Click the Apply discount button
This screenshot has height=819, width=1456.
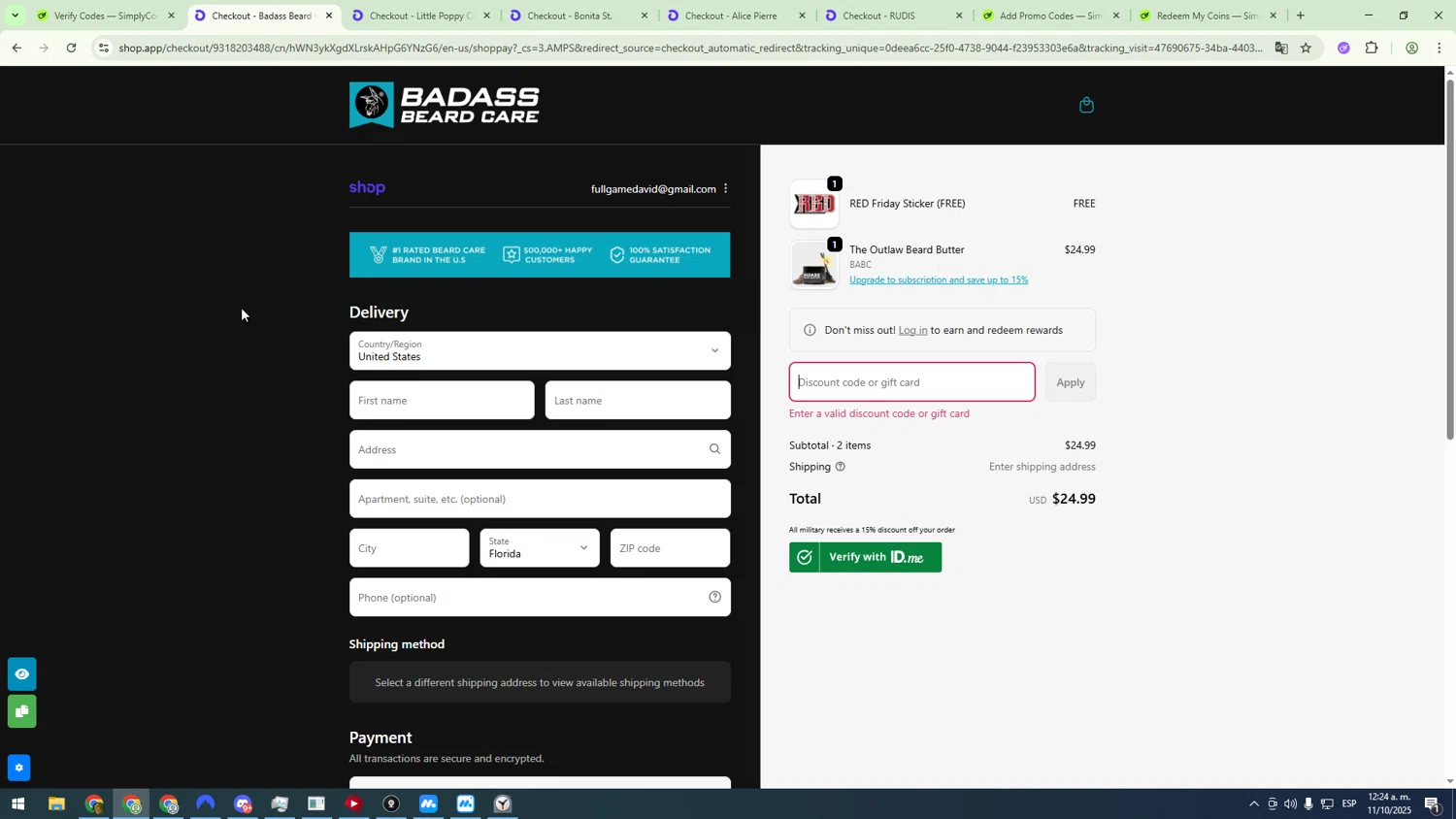point(1071,382)
